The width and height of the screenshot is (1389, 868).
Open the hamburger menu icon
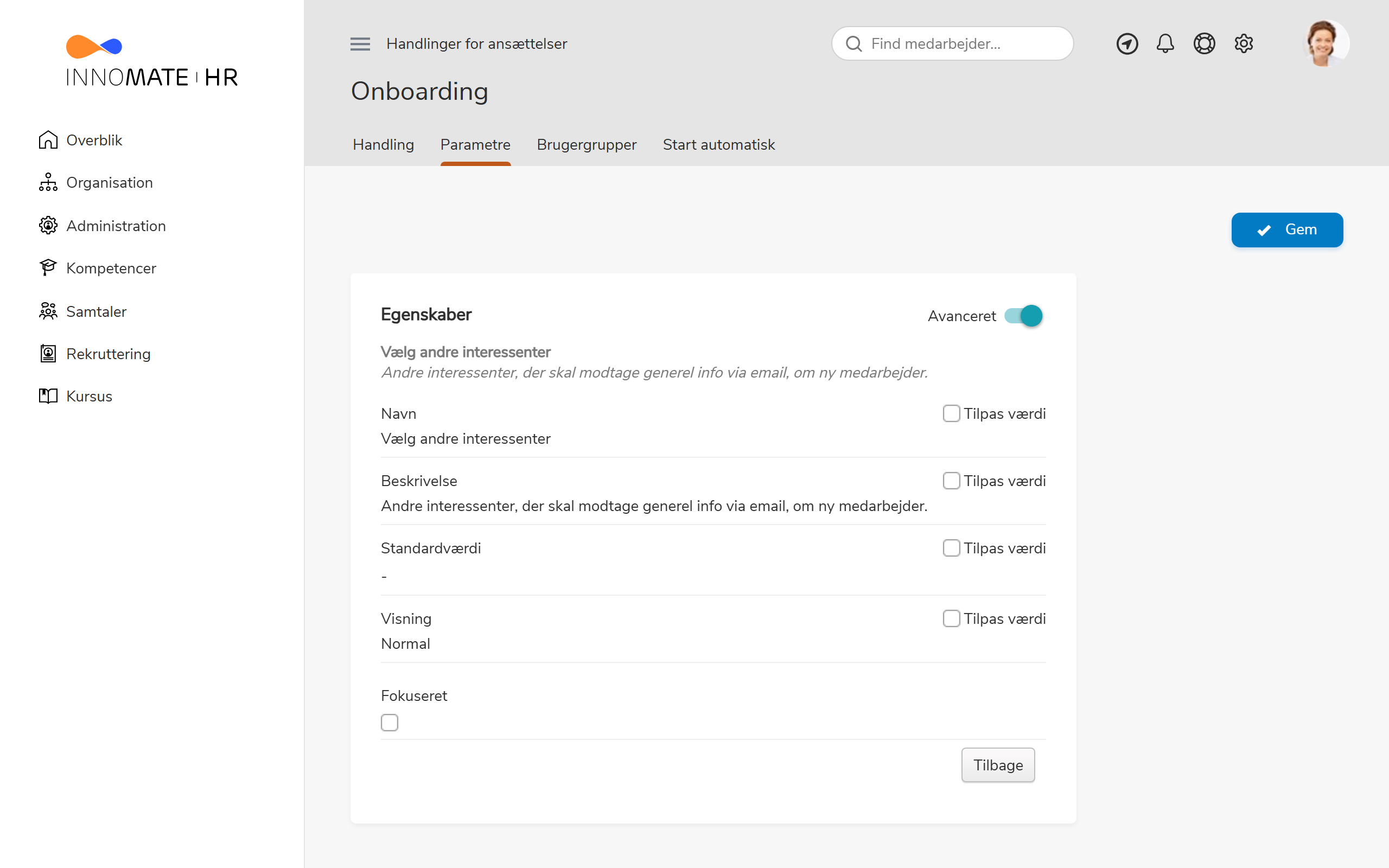click(360, 43)
